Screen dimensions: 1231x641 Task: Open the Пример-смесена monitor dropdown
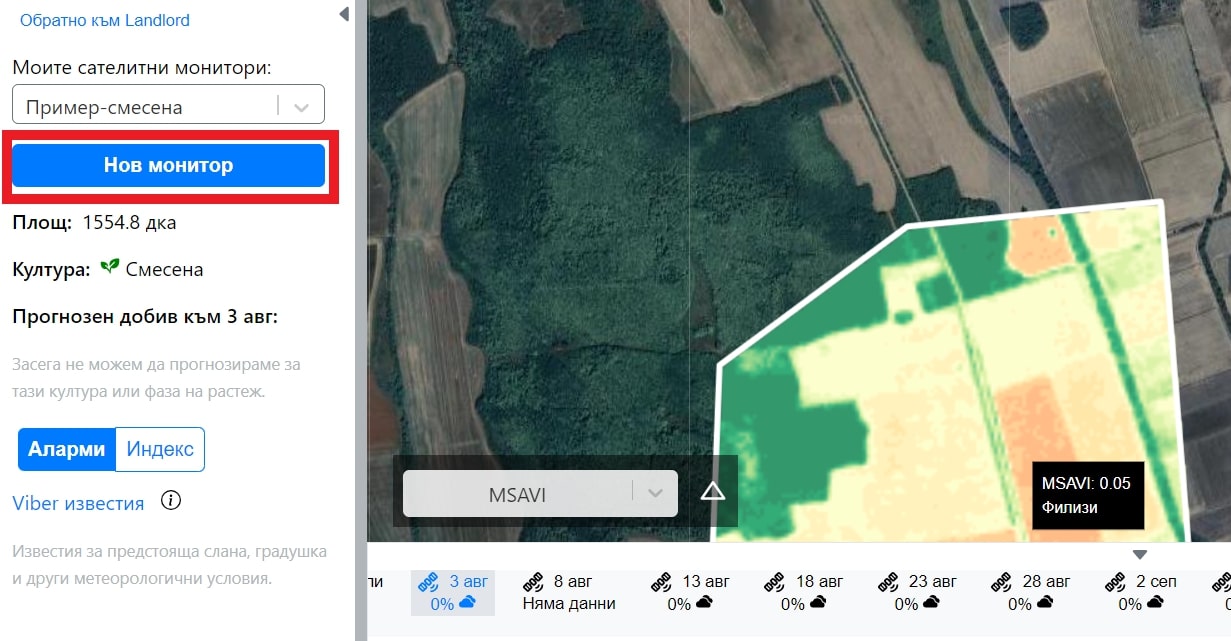click(x=168, y=105)
